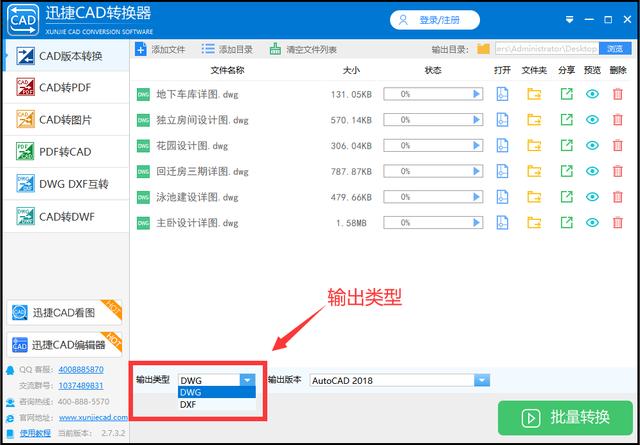
Task: Preview 回迁房三期详图.dwg with eye icon
Action: 592,171
